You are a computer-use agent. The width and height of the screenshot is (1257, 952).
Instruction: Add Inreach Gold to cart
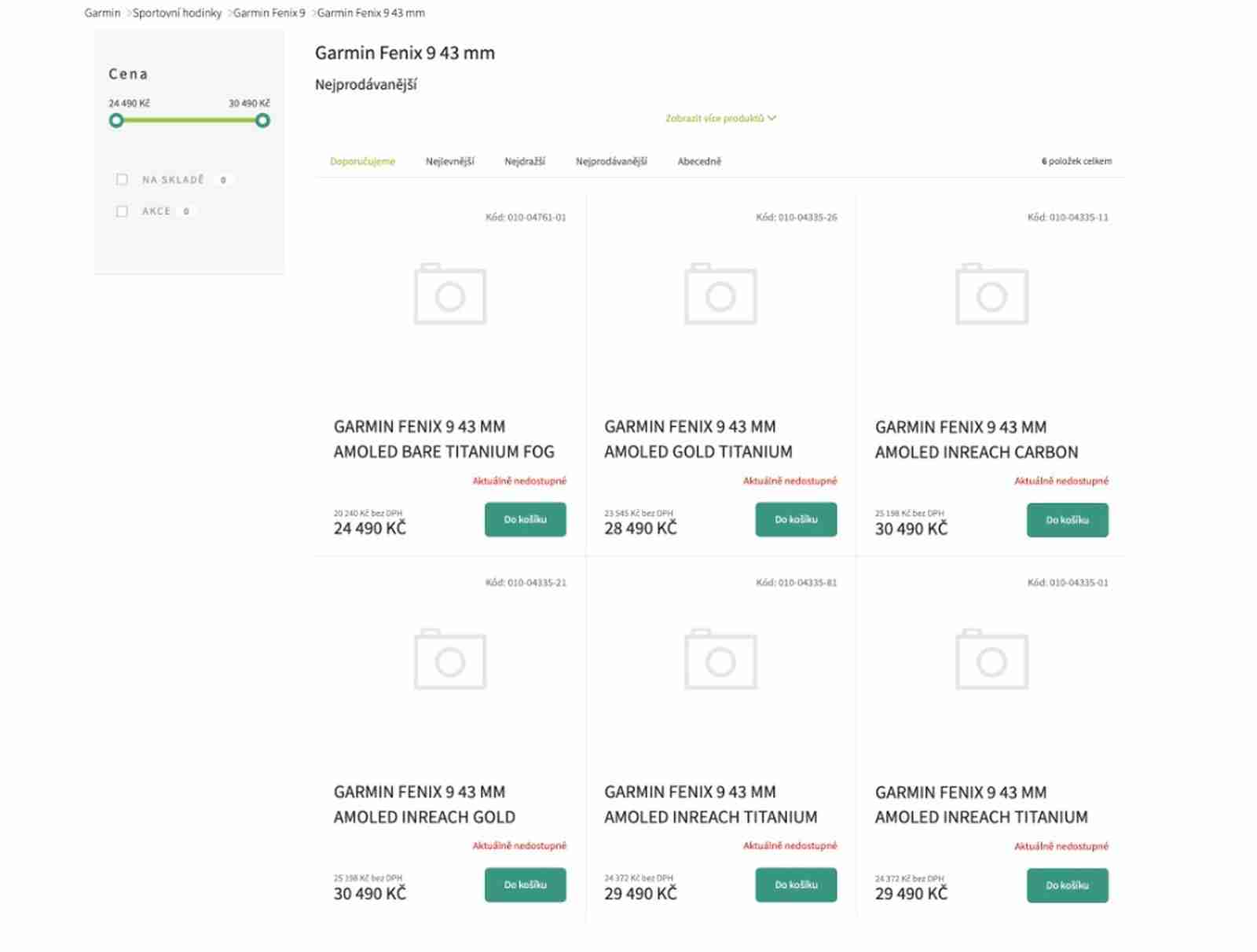pyautogui.click(x=526, y=885)
